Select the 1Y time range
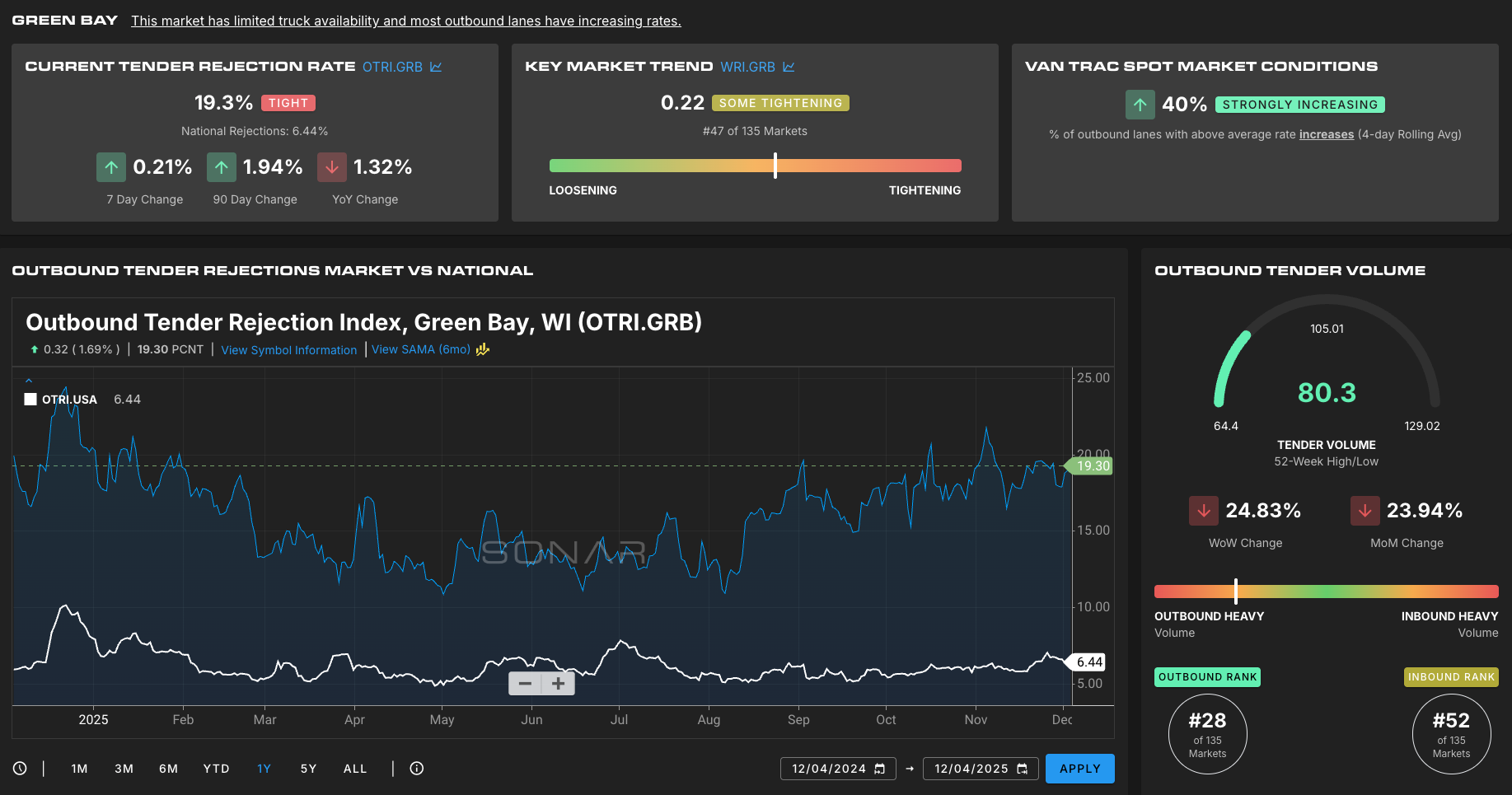 (x=264, y=769)
